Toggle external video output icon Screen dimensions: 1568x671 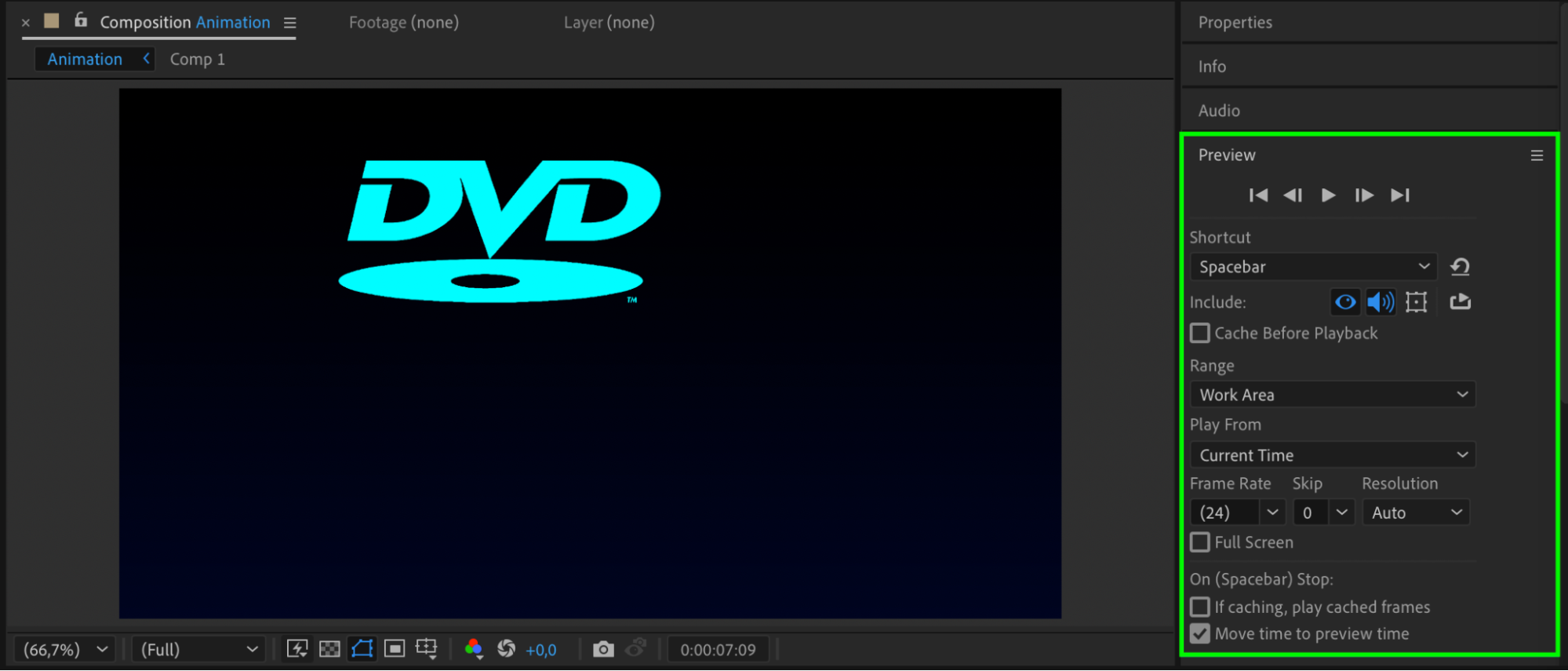point(1460,302)
